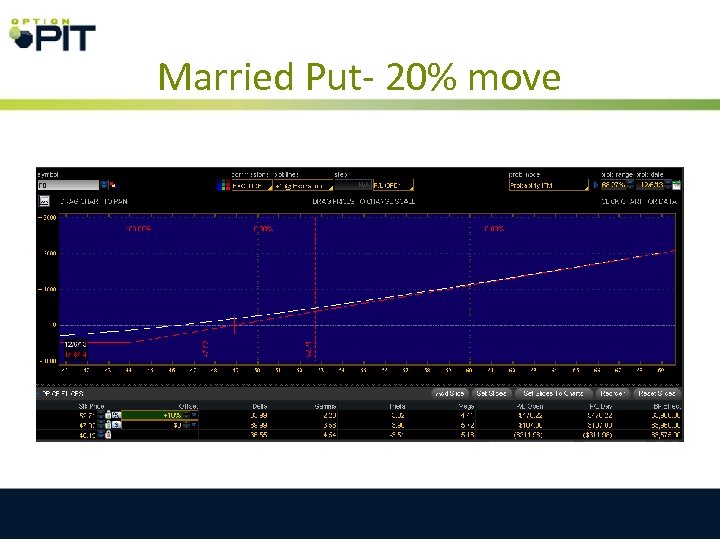Screen dimensions: 720x540
Task: Collapse the Price Slices section header
Action: 61,394
